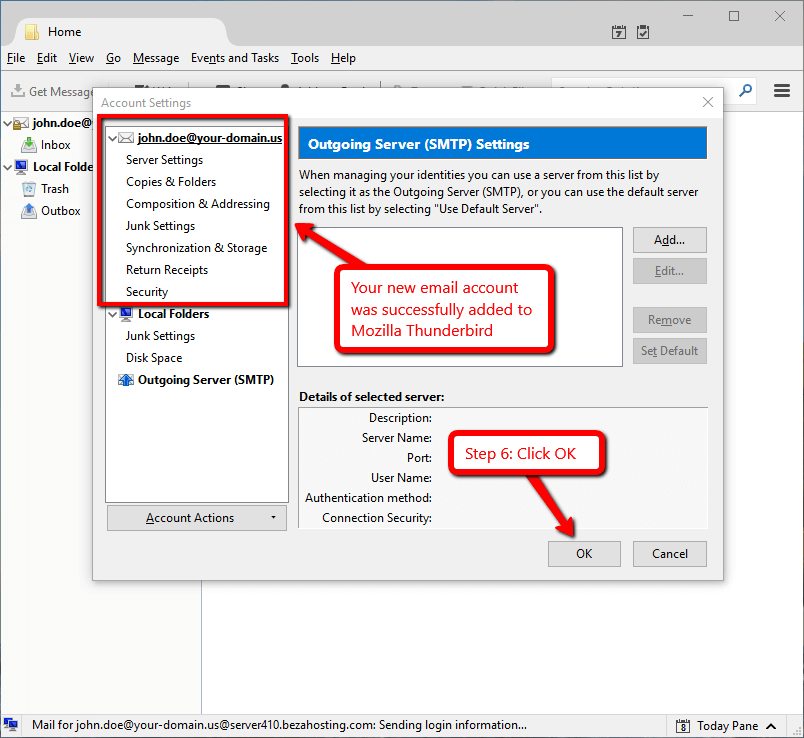Select Return Receipts
This screenshot has width=804, height=738.
(167, 270)
